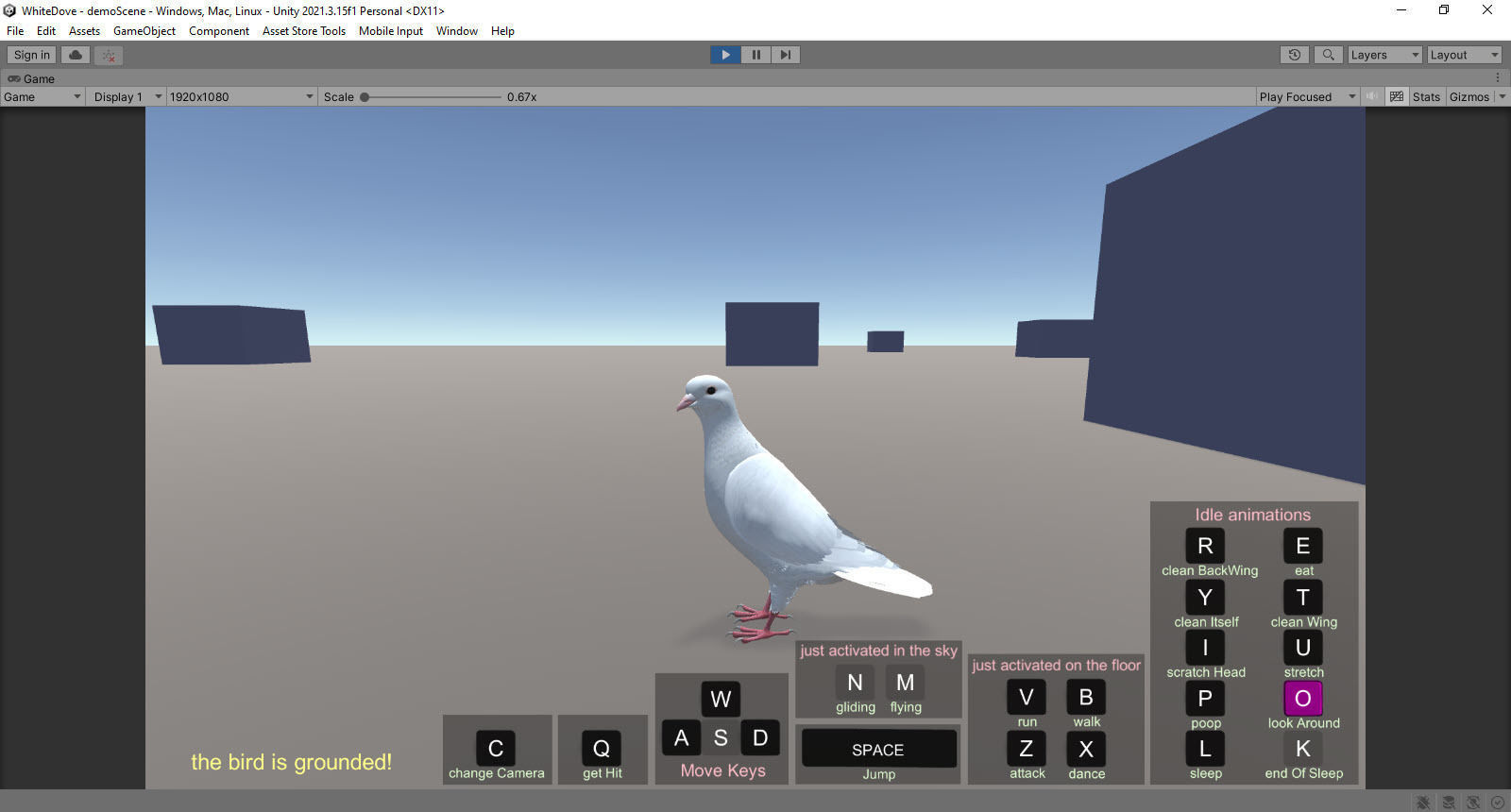
Task: Click the N gliding key
Action: pyautogui.click(x=855, y=683)
